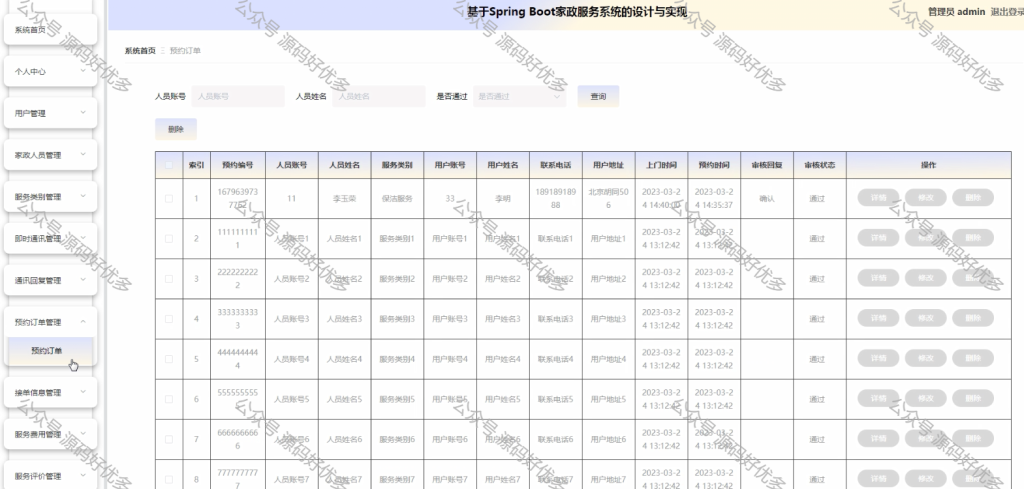Click 修改 for the 人员姓名5 row

[926, 398]
